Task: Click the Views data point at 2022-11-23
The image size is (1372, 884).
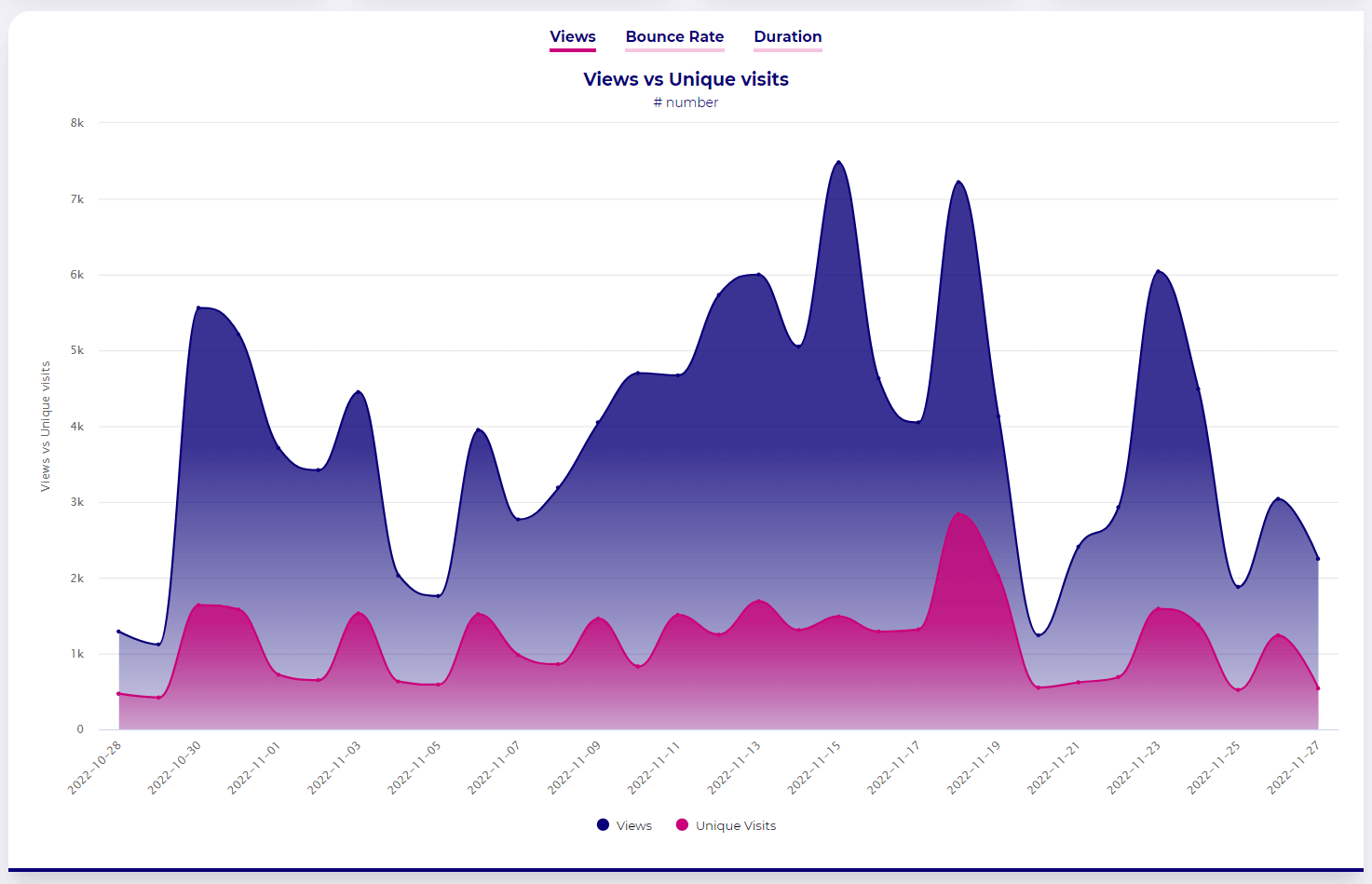Action: coord(1158,271)
